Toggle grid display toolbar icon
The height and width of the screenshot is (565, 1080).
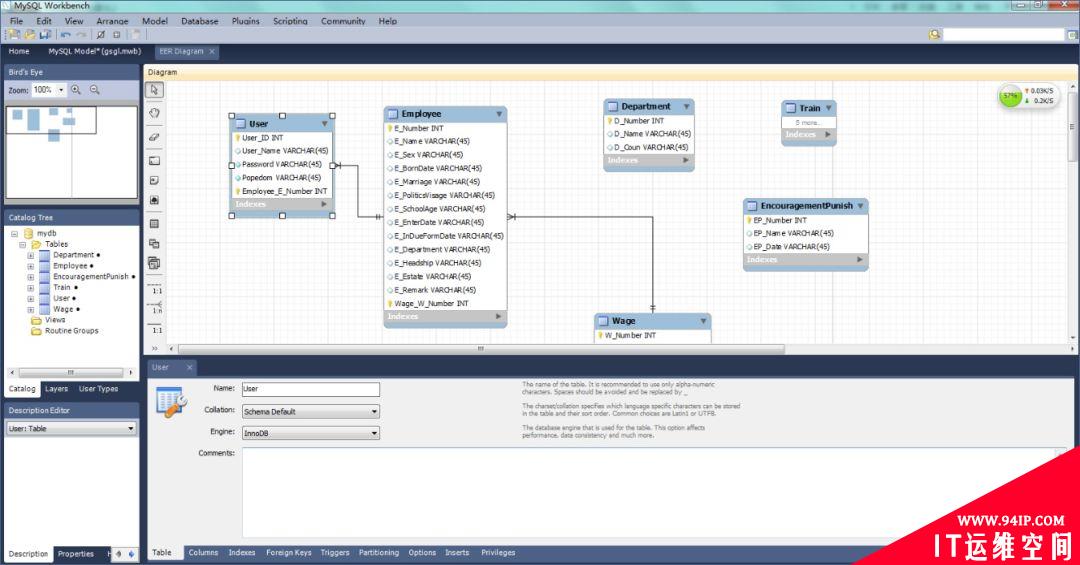(x=101, y=34)
